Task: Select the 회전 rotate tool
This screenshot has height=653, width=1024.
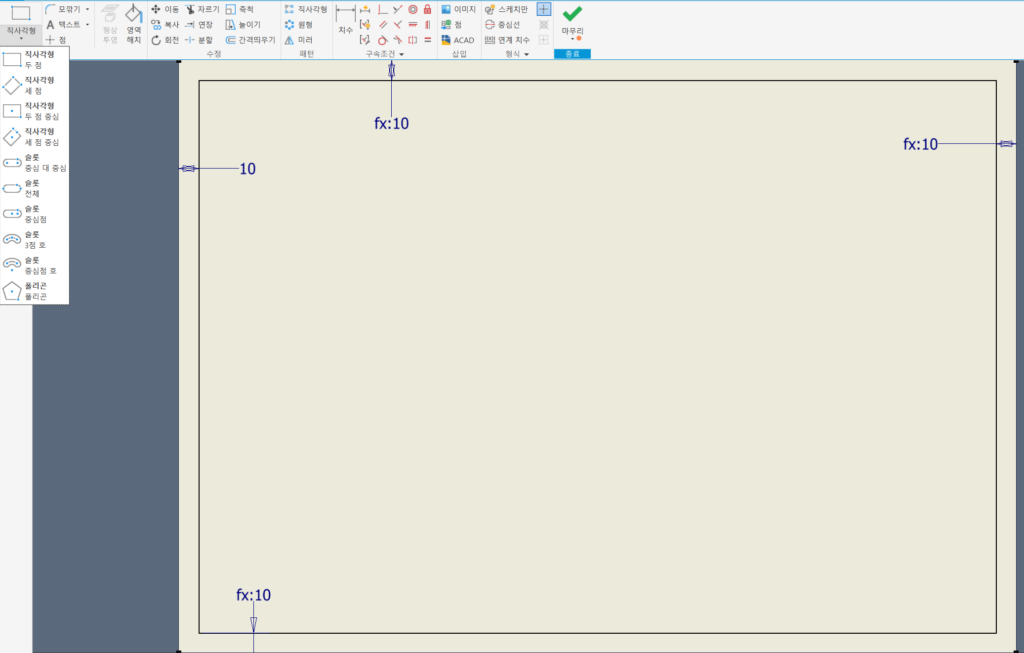Action: [x=165, y=40]
